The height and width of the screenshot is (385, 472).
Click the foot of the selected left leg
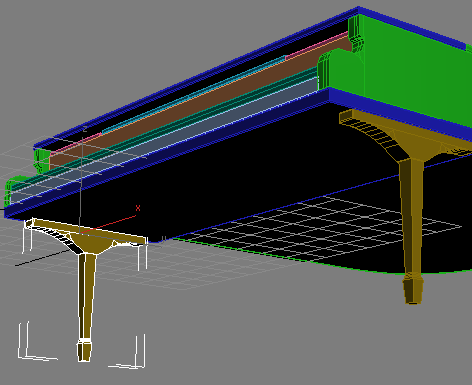pyautogui.click(x=84, y=350)
